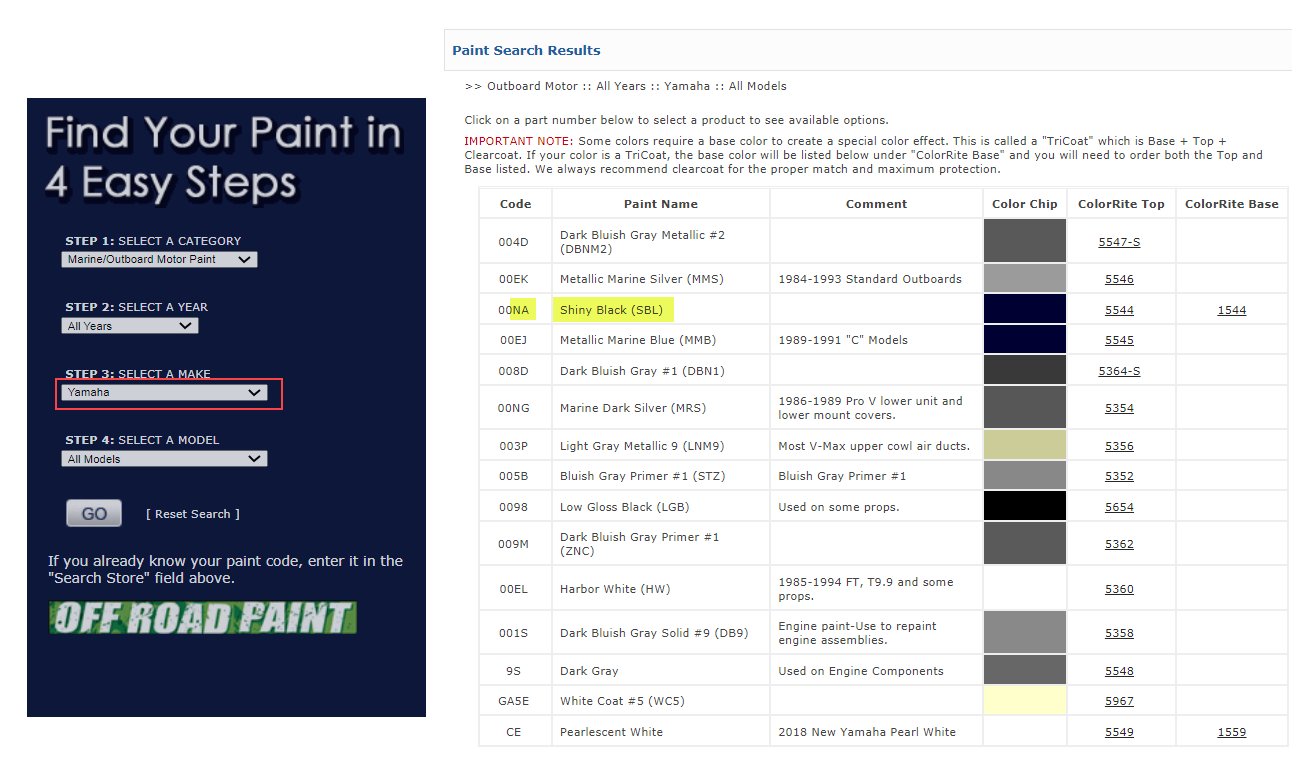1292x757 pixels.
Task: Select code 004D cell
Action: [x=515, y=242]
